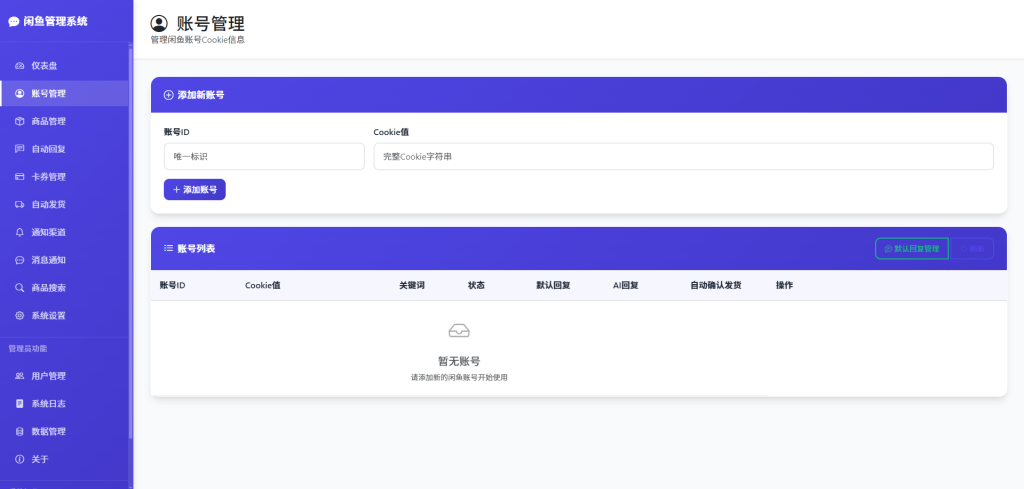Click the 账号列表 panel title
This screenshot has height=489, width=1024.
tap(197, 249)
